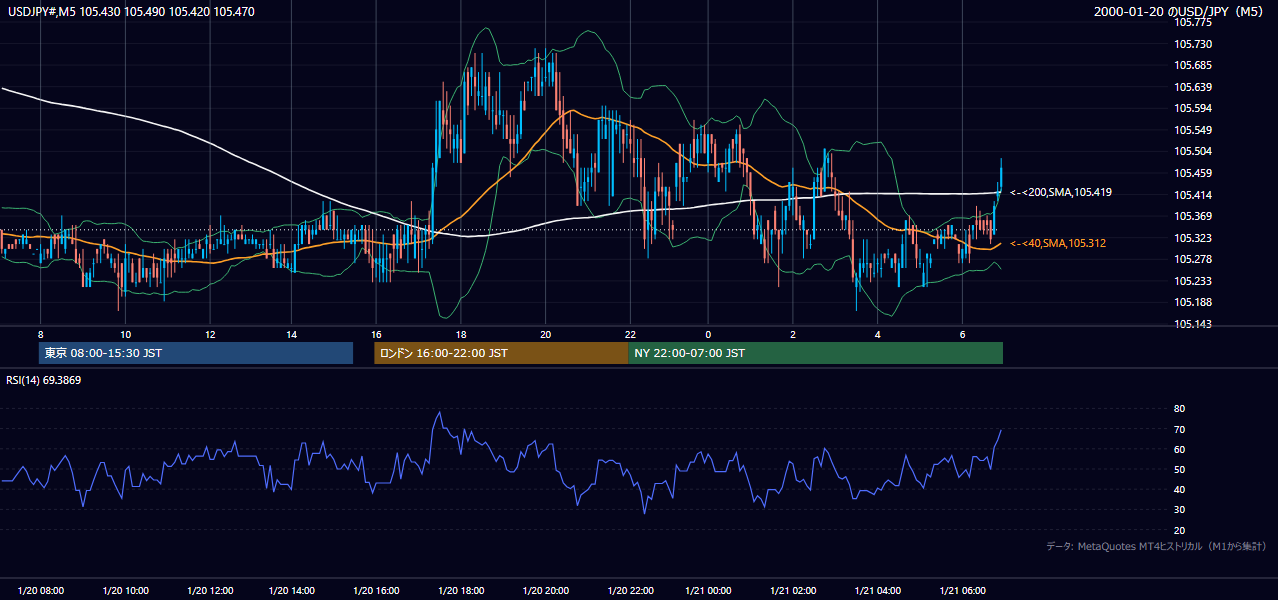Click the bottom time label 1/21 04:00
Viewport: 1278px width, 600px height.
[x=877, y=590]
